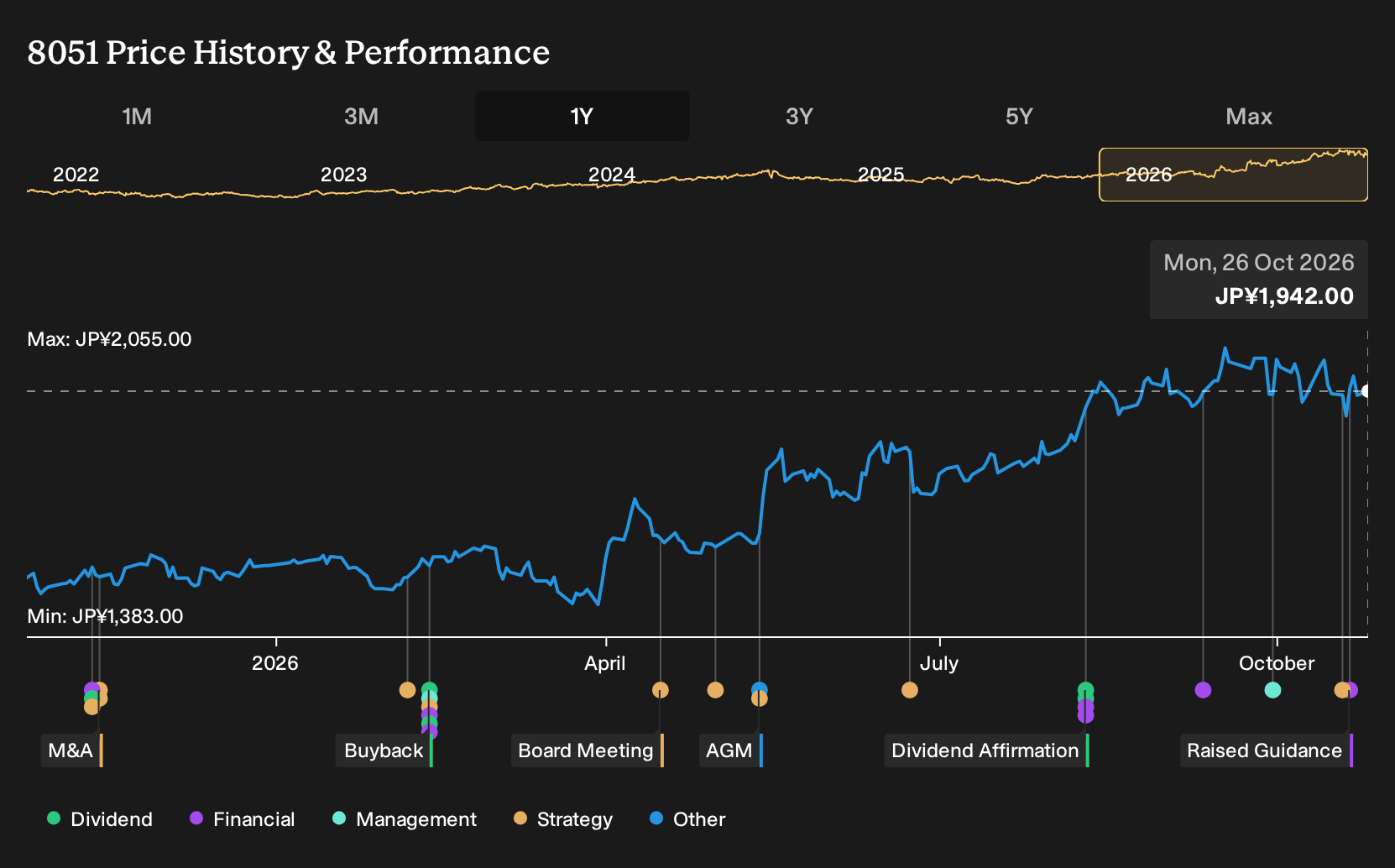Viewport: 1395px width, 868px height.
Task: Toggle the Strategy legend filter
Action: (563, 819)
